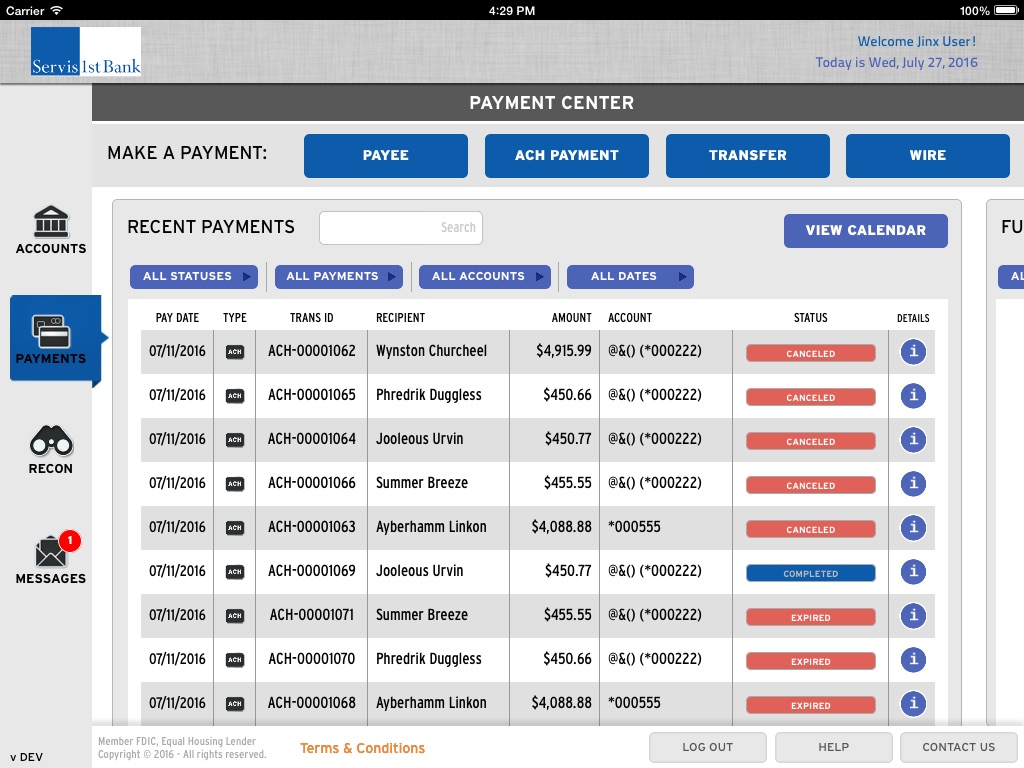The height and width of the screenshot is (768, 1024).
Task: Click Expired status for ACH-00001068
Action: (x=810, y=705)
